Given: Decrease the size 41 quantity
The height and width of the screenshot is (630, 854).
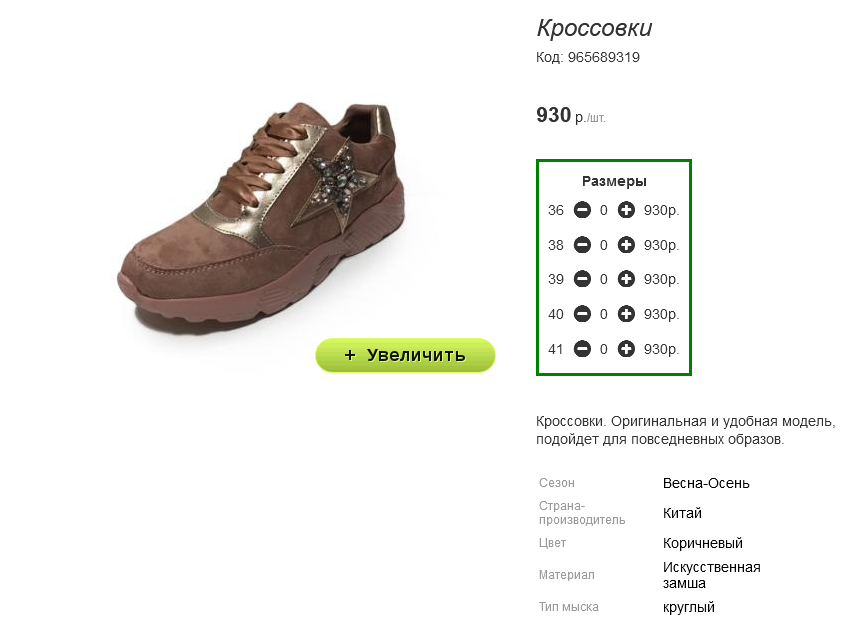Looking at the screenshot, I should click(582, 349).
